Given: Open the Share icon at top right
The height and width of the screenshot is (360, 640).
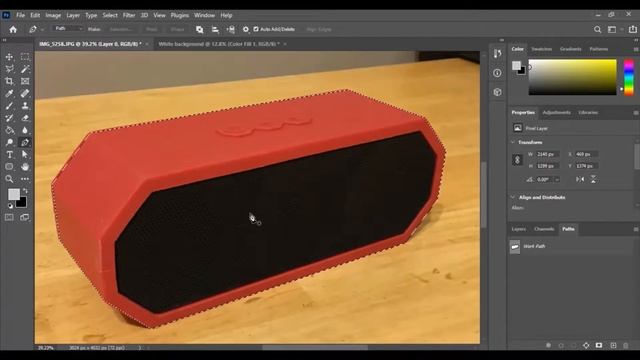Looking at the screenshot, I should [x=633, y=29].
